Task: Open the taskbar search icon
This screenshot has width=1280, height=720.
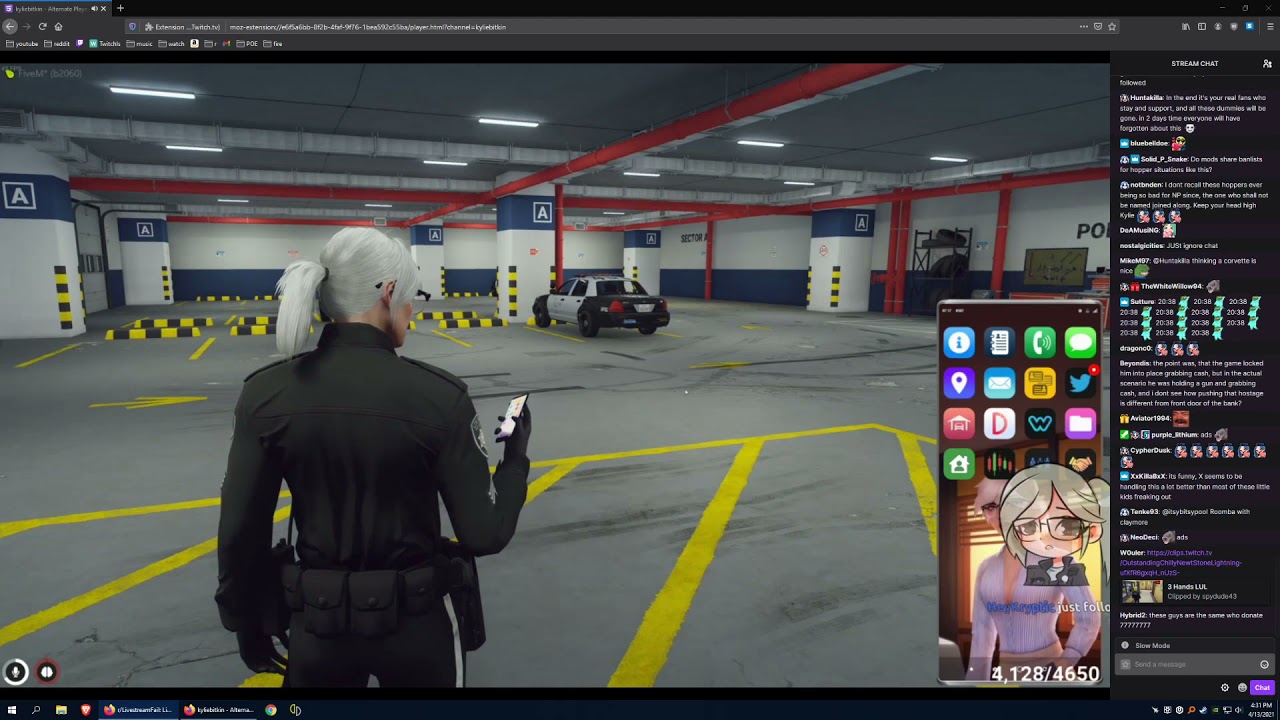Action: pyautogui.click(x=36, y=710)
